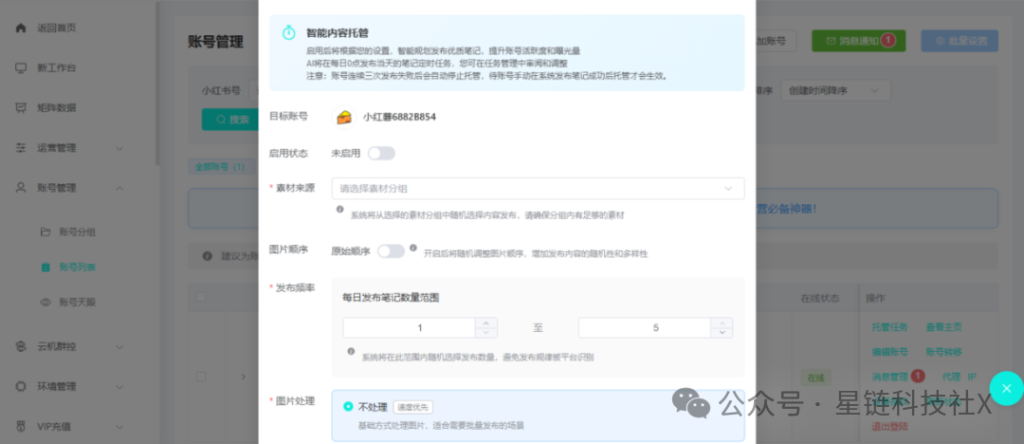
Task: Click the teal round close button
Action: click(1006, 388)
